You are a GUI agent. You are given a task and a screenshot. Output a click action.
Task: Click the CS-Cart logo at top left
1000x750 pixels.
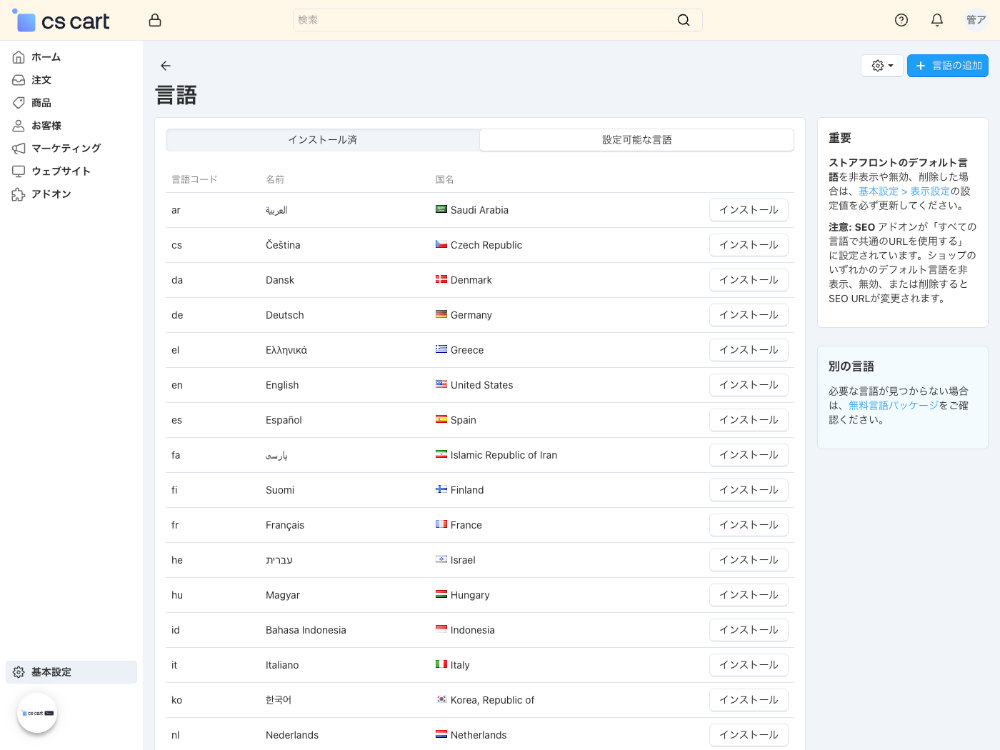(61, 21)
